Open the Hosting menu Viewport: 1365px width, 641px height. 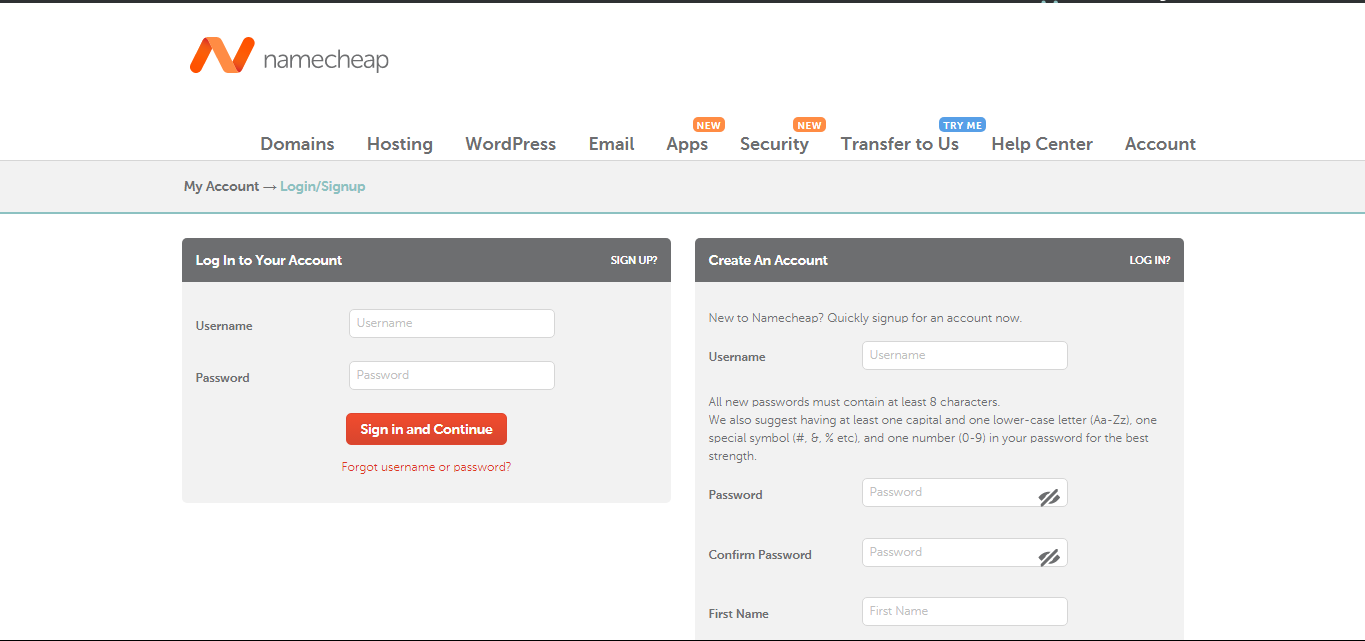pyautogui.click(x=400, y=144)
